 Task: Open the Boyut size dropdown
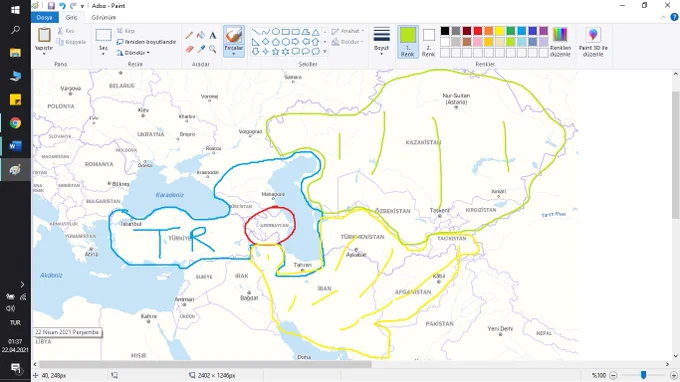(x=381, y=42)
